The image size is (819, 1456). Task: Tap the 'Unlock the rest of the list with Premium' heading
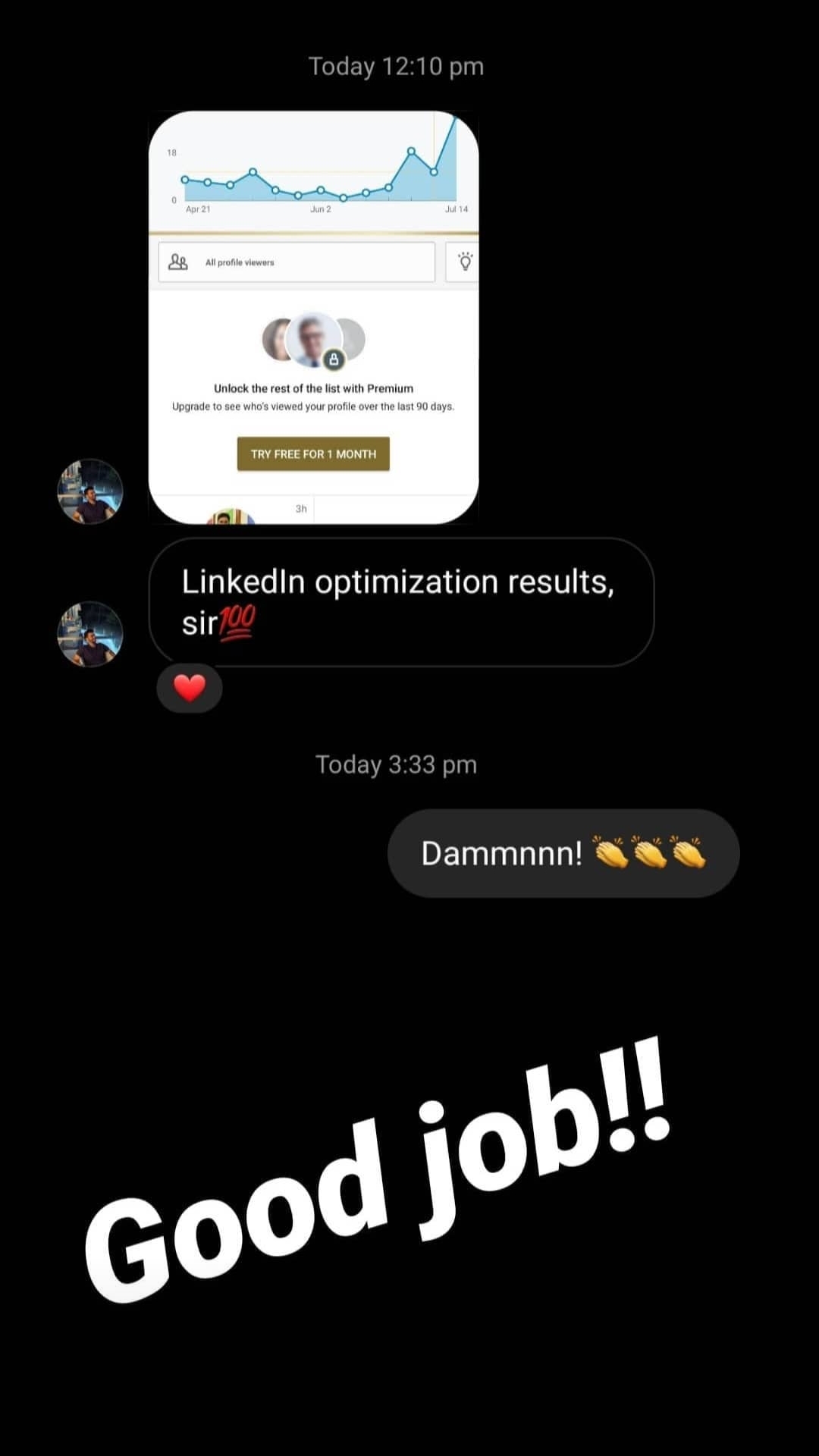tap(313, 388)
